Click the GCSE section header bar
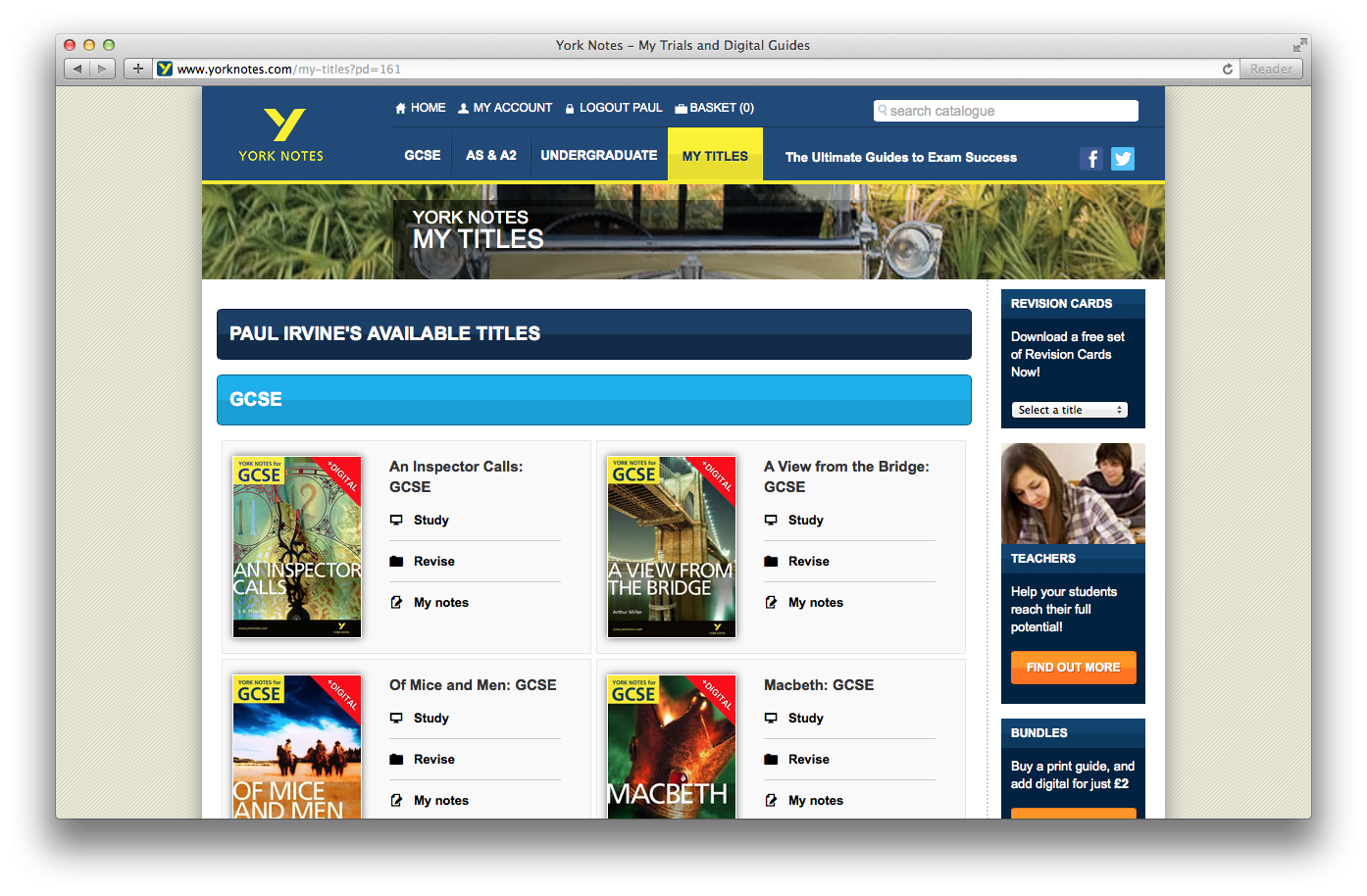This screenshot has height=896, width=1367. coord(594,400)
